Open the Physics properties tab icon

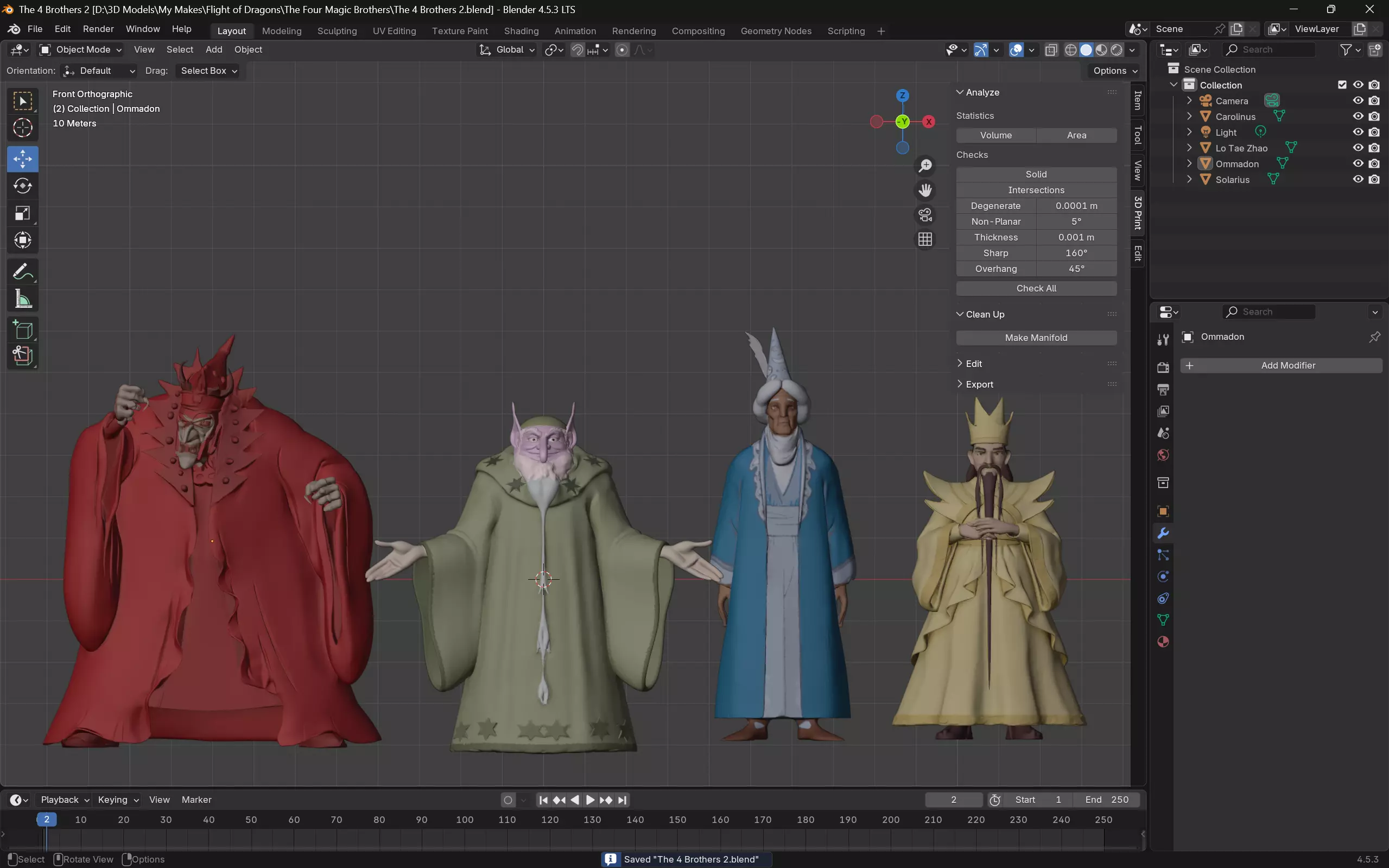coord(1163,576)
